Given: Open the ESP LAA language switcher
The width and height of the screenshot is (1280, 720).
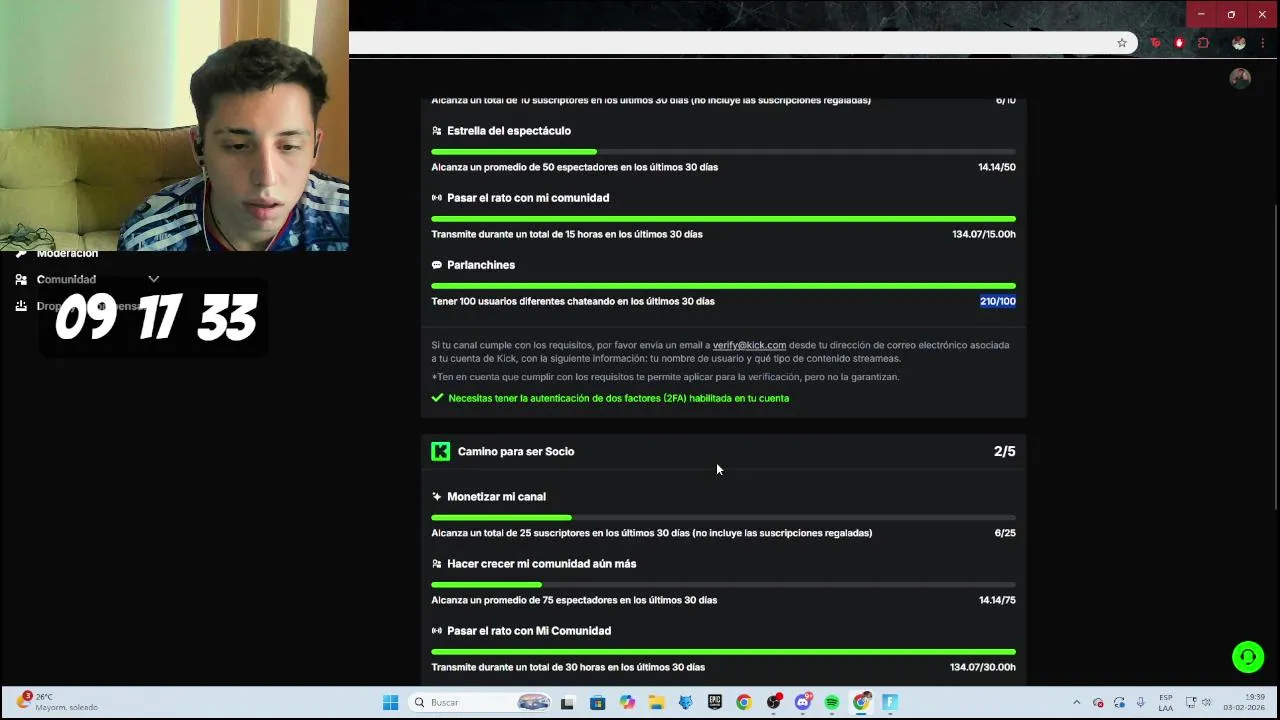Looking at the screenshot, I should tap(1166, 703).
